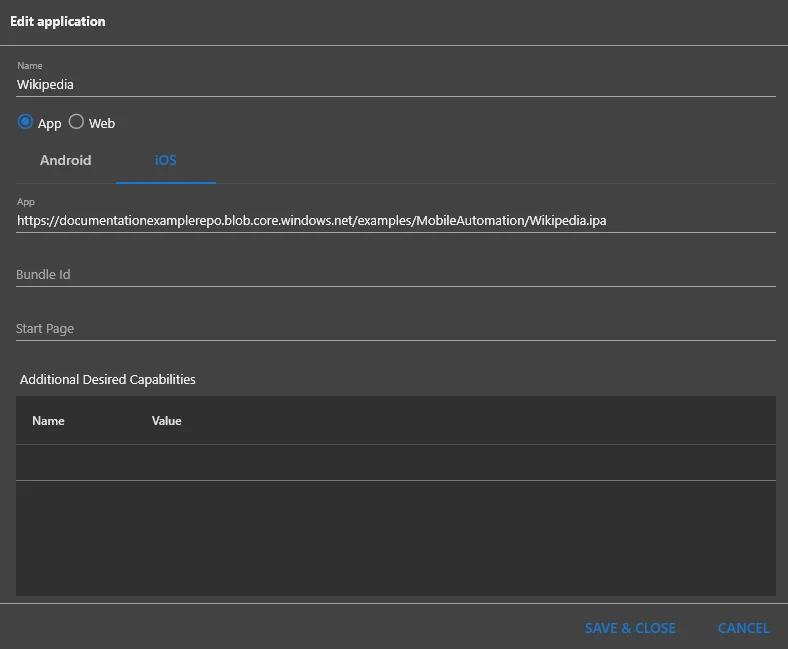The image size is (788, 649).
Task: Click the small Name label above Wikipedia
Action: tap(30, 66)
